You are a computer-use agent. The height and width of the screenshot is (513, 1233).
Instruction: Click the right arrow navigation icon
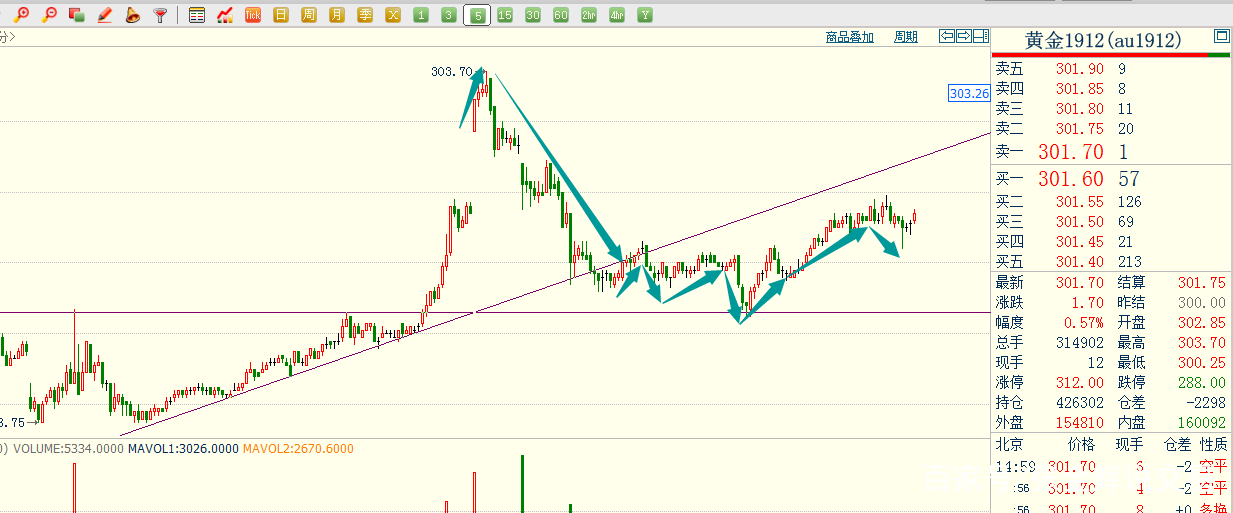coord(964,37)
